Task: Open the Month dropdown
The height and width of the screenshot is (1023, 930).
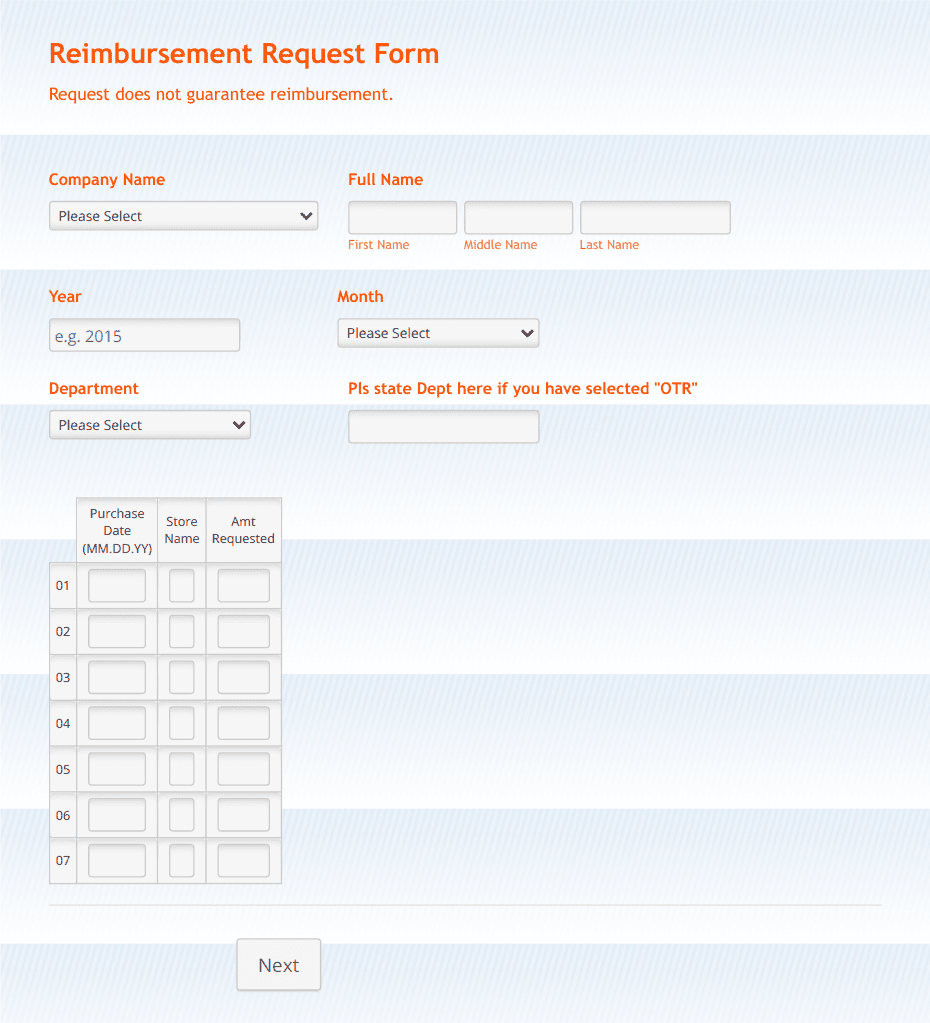Action: (438, 333)
